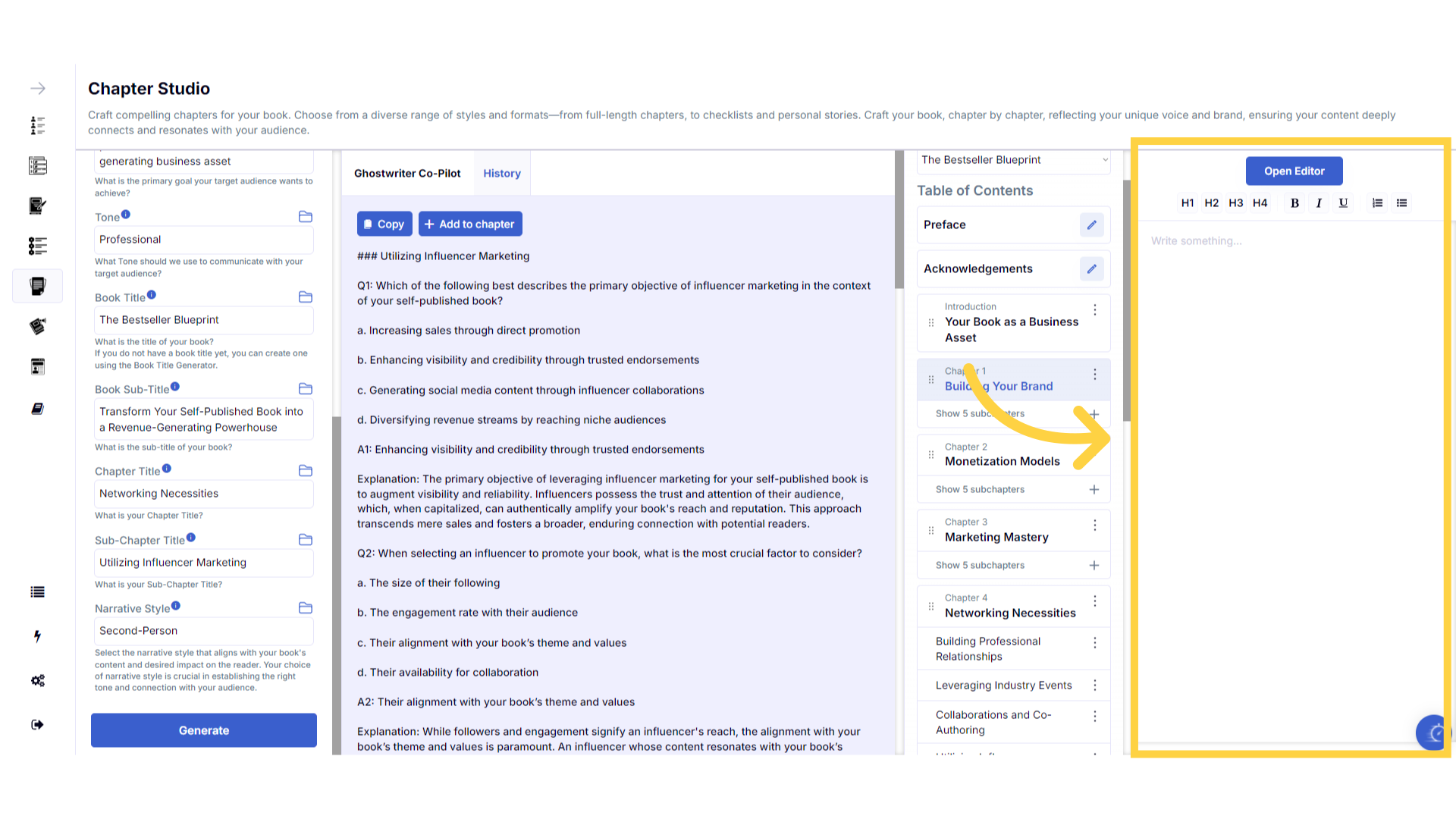Click the Italic formatting icon
This screenshot has width=1456, height=819.
[x=1319, y=203]
